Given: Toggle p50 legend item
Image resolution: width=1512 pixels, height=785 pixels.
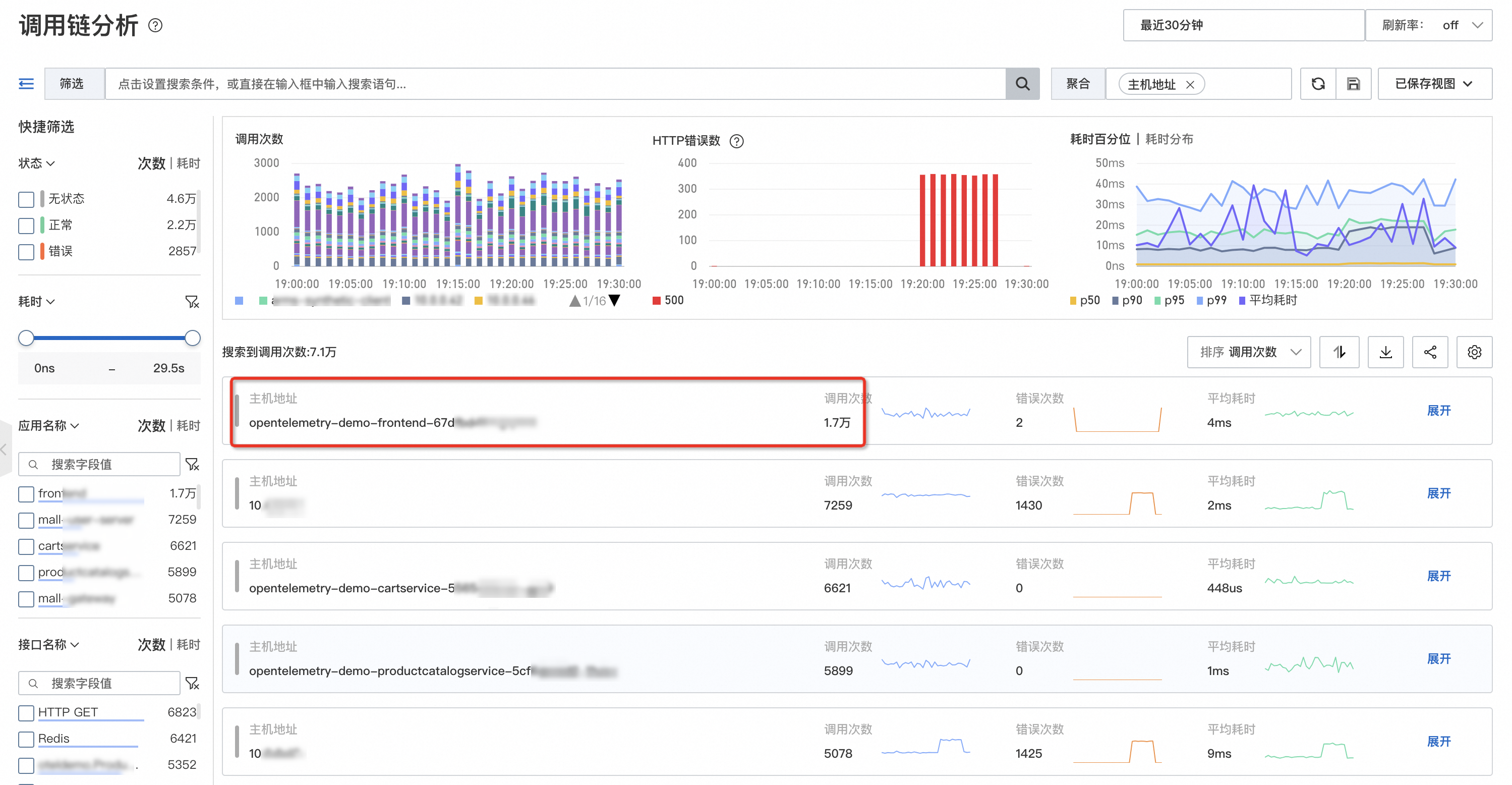Looking at the screenshot, I should (x=1084, y=301).
